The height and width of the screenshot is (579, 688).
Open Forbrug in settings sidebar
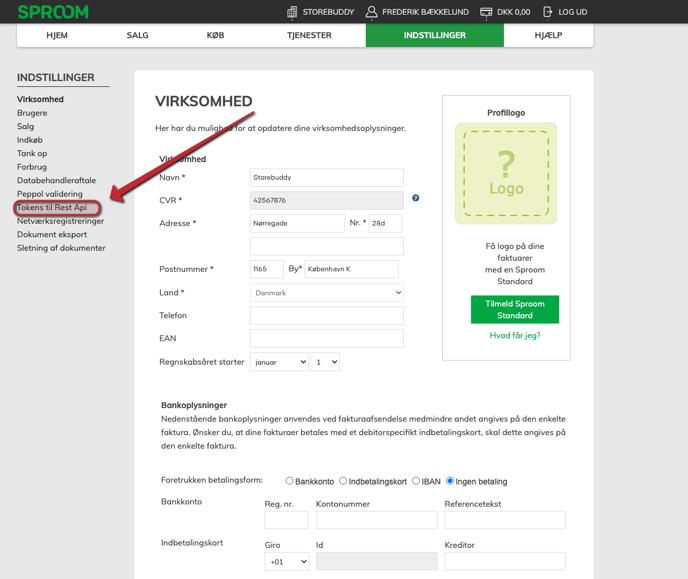(32, 167)
